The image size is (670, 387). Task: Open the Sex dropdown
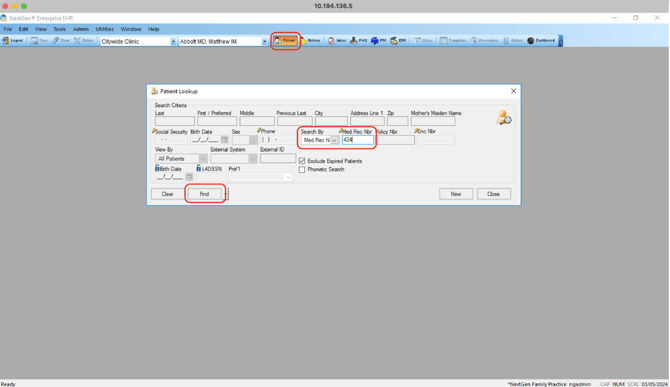[x=253, y=140]
